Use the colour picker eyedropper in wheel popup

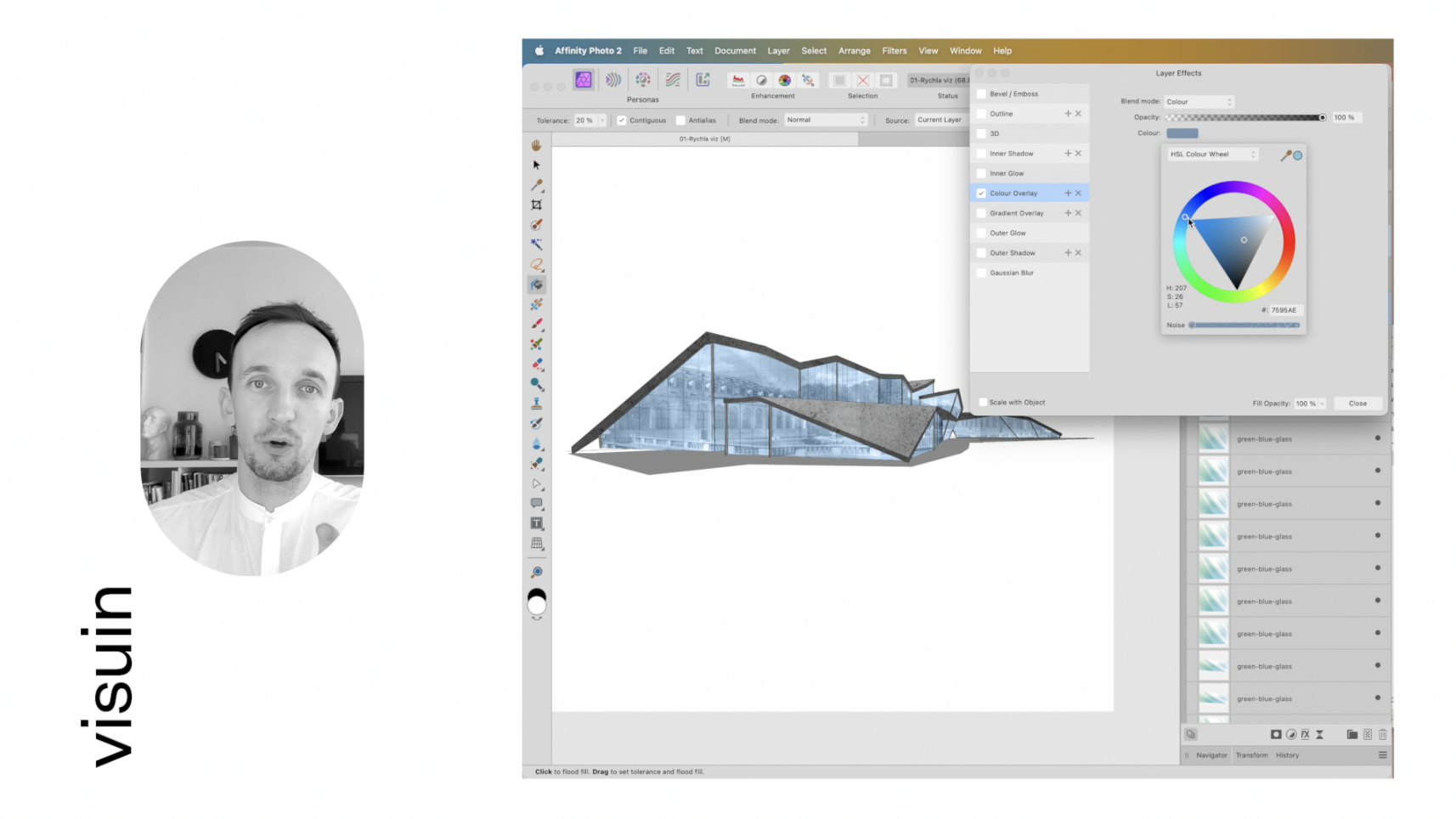click(1286, 155)
